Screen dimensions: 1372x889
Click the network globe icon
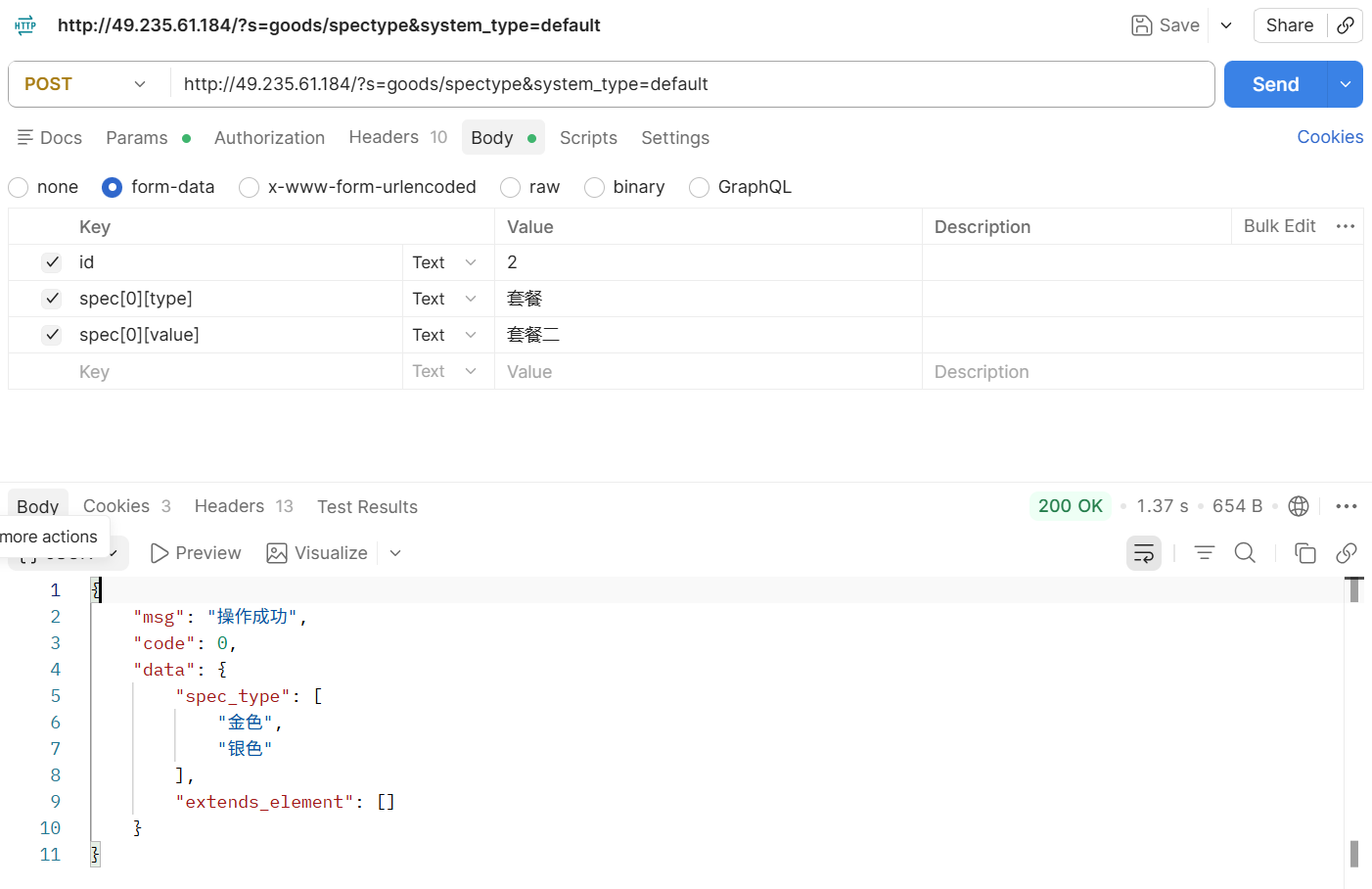(x=1299, y=506)
